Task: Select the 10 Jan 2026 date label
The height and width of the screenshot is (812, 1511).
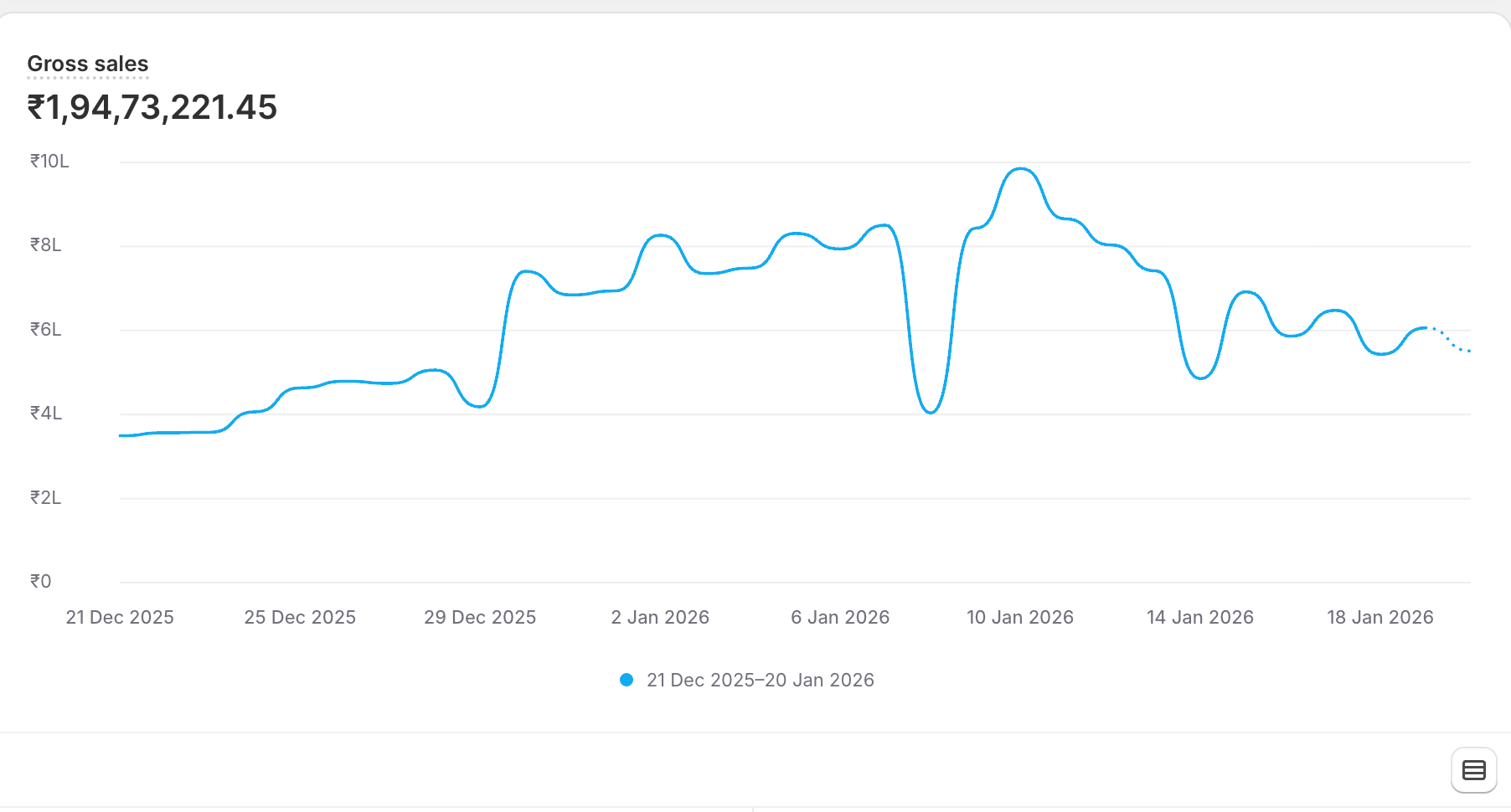Action: click(1020, 618)
